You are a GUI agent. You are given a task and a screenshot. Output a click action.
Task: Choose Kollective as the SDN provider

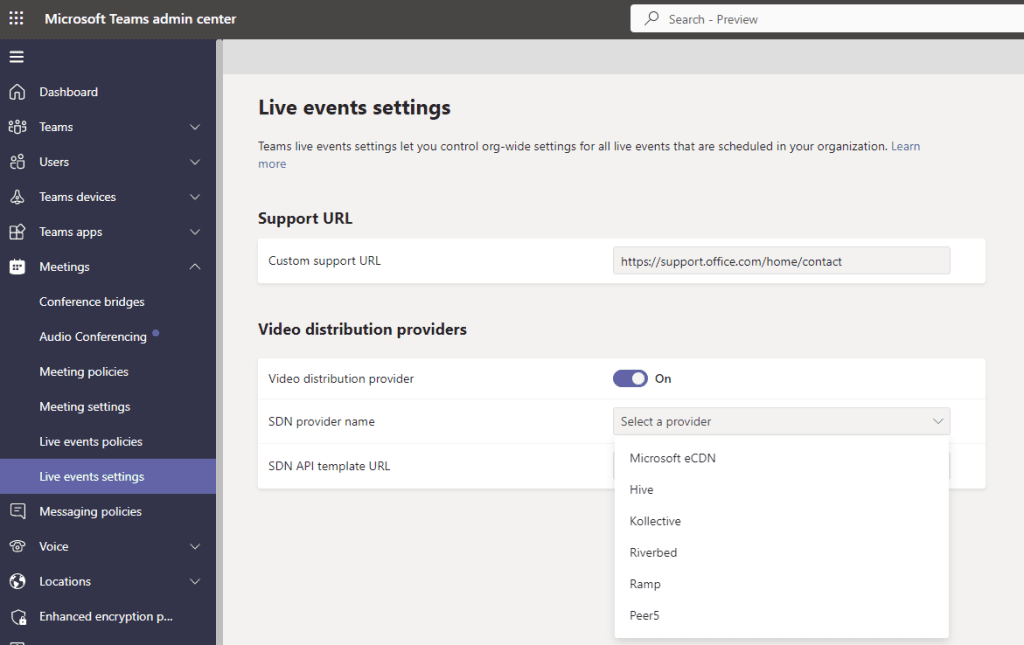(655, 521)
